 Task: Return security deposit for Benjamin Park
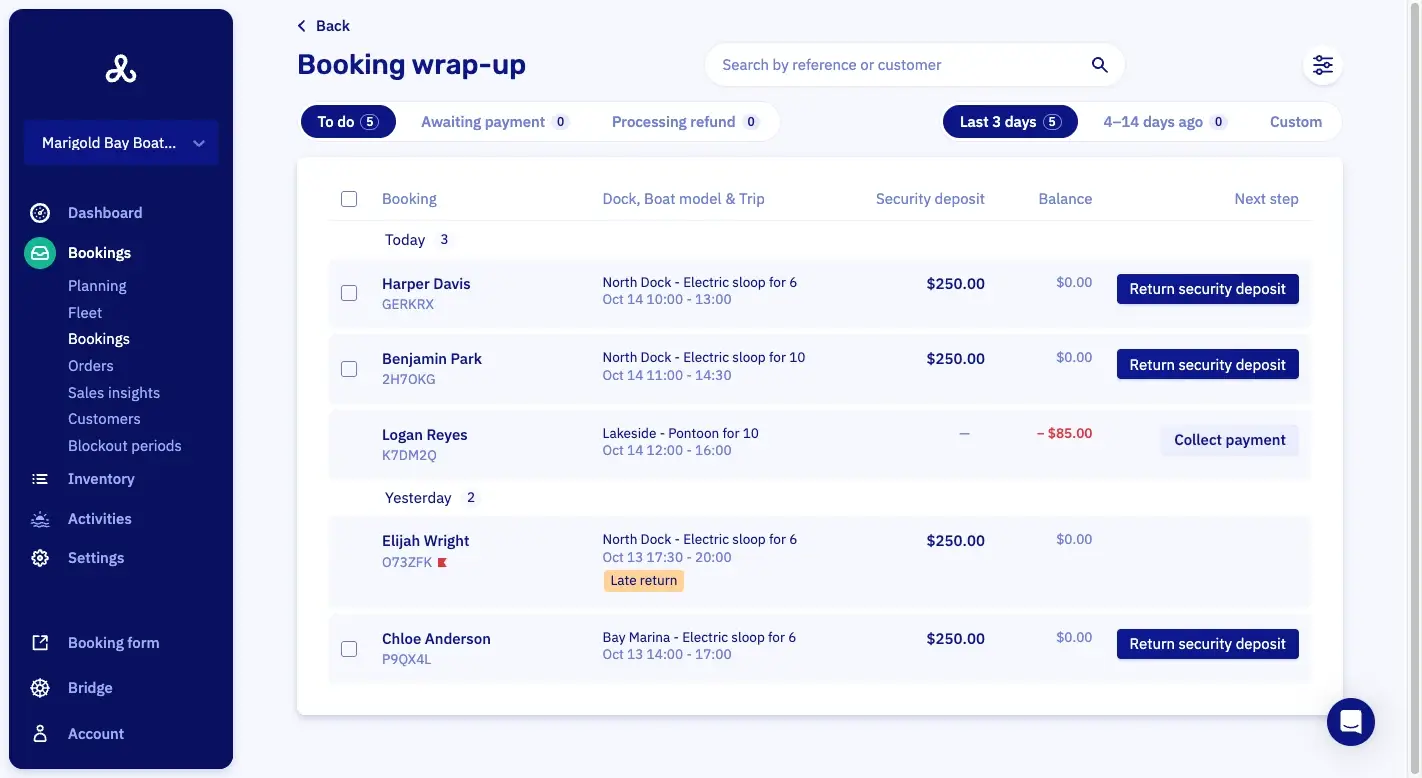1207,365
